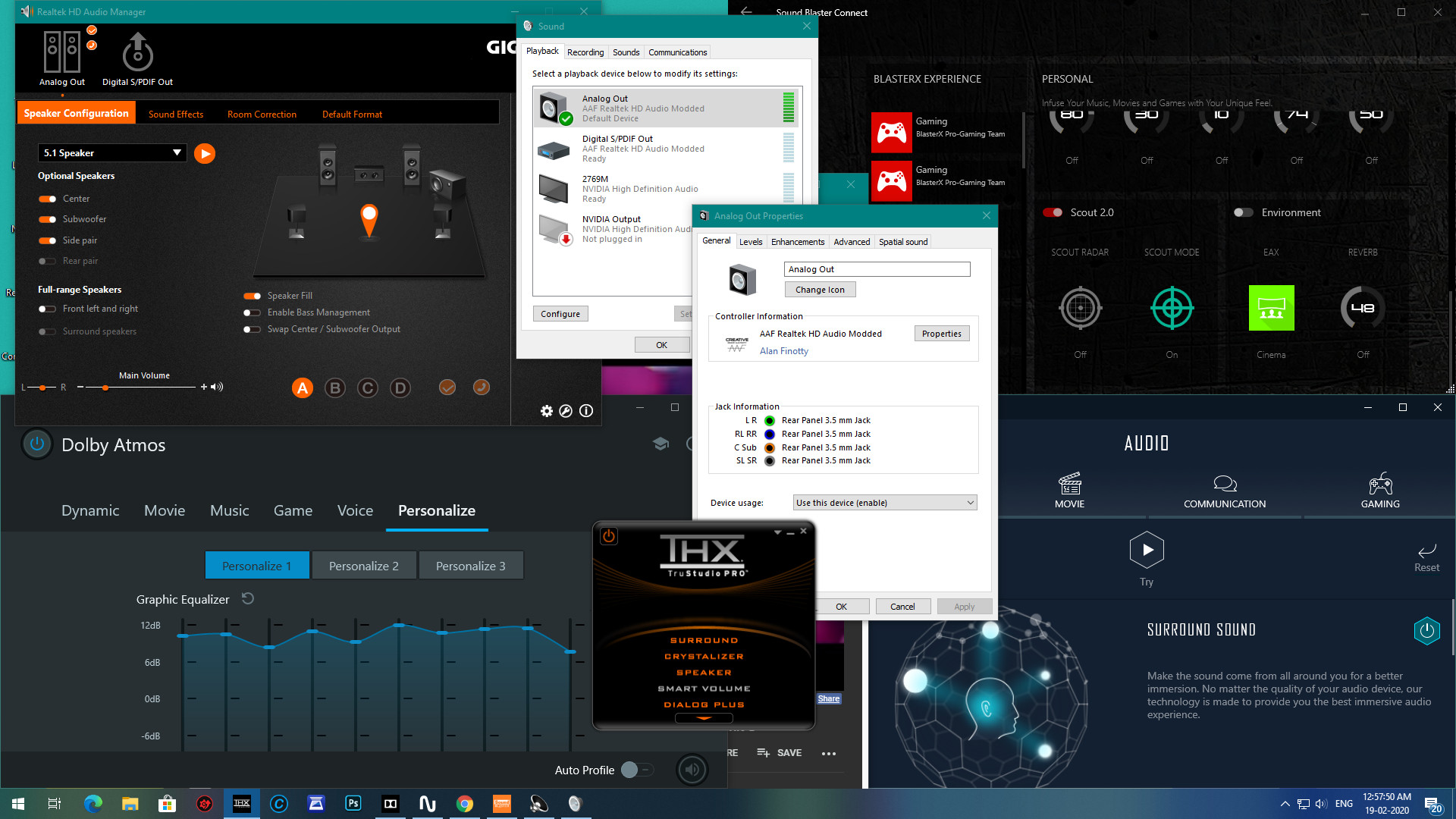
Task: Click the left-right balance slider handle
Action: tap(43, 388)
